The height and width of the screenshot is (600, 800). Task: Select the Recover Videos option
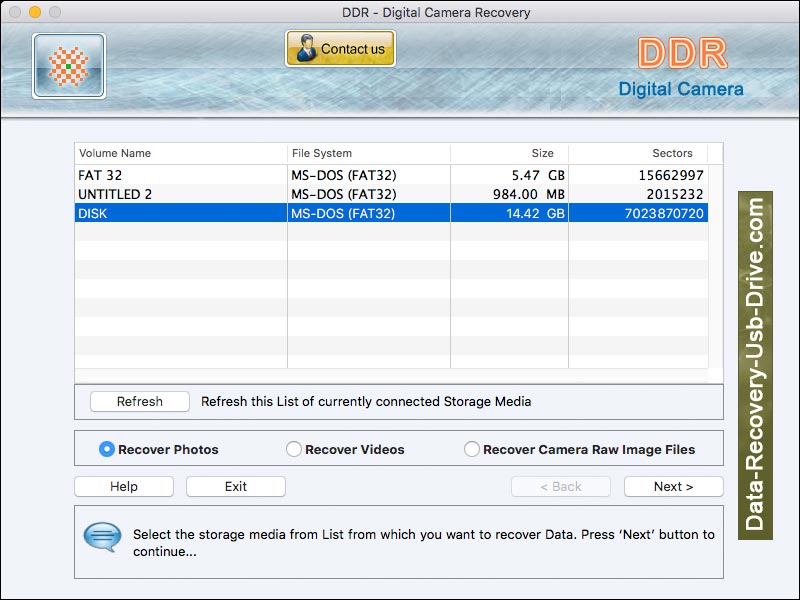(291, 449)
